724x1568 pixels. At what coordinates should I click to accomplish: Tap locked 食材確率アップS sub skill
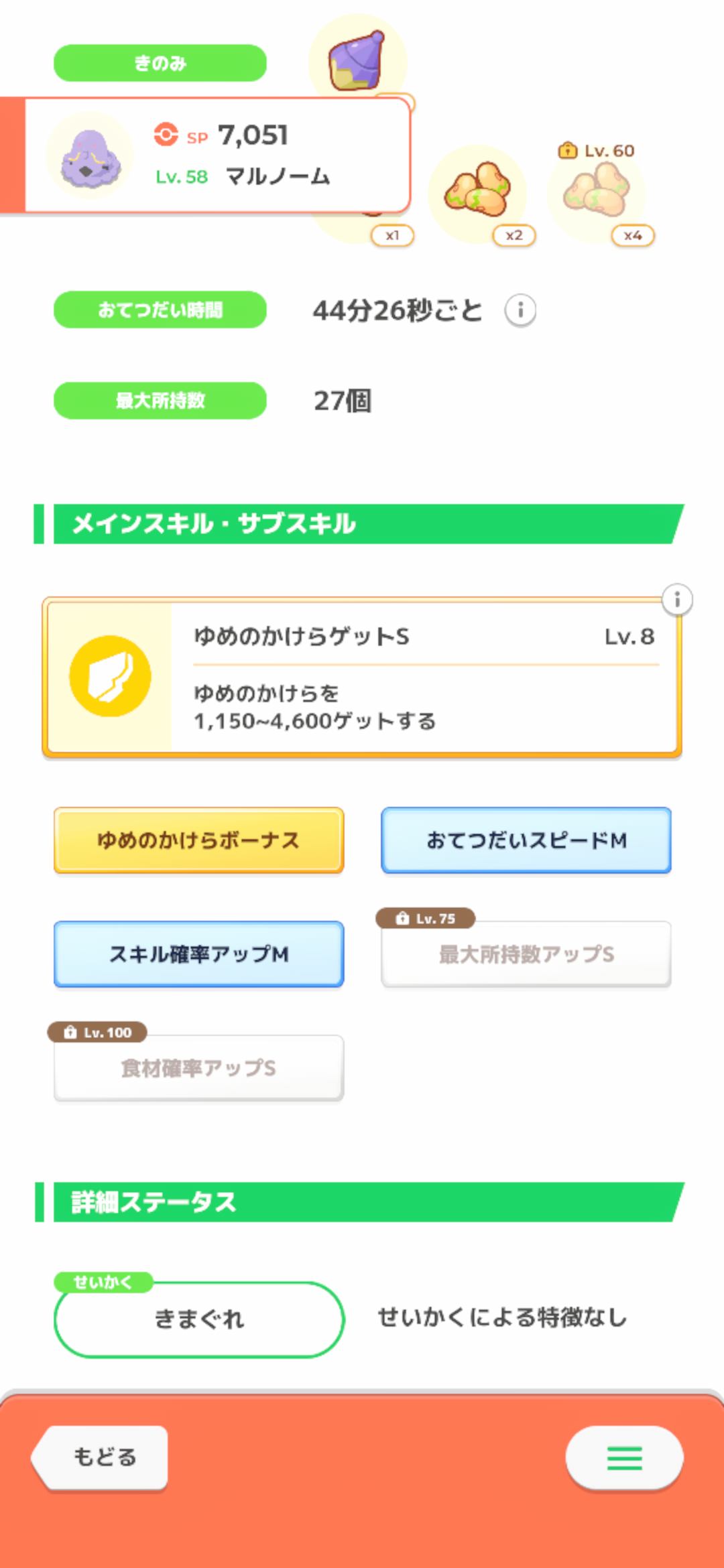(x=199, y=1068)
